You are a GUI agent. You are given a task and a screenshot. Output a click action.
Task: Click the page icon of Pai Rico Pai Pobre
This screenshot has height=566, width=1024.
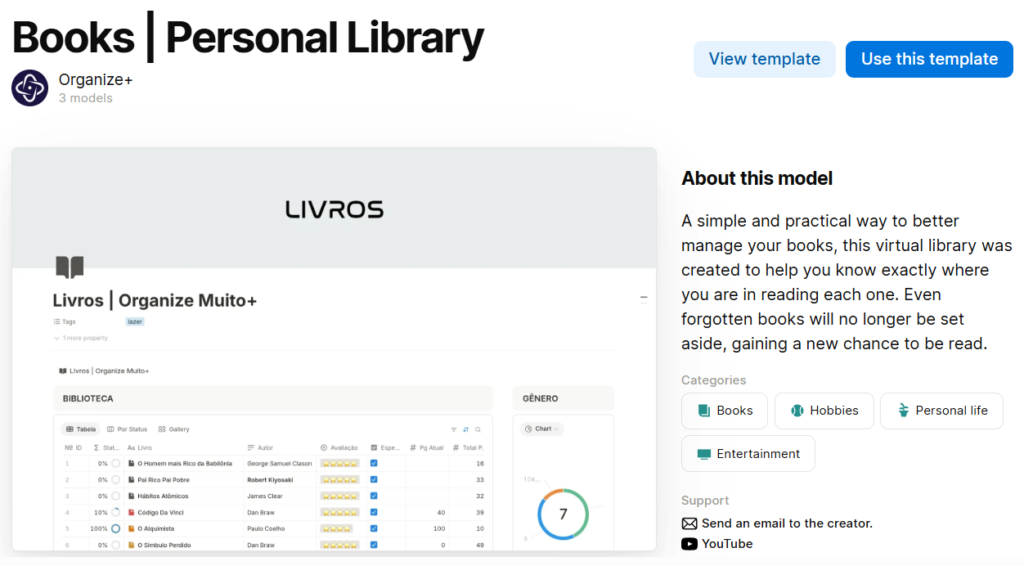pos(131,480)
